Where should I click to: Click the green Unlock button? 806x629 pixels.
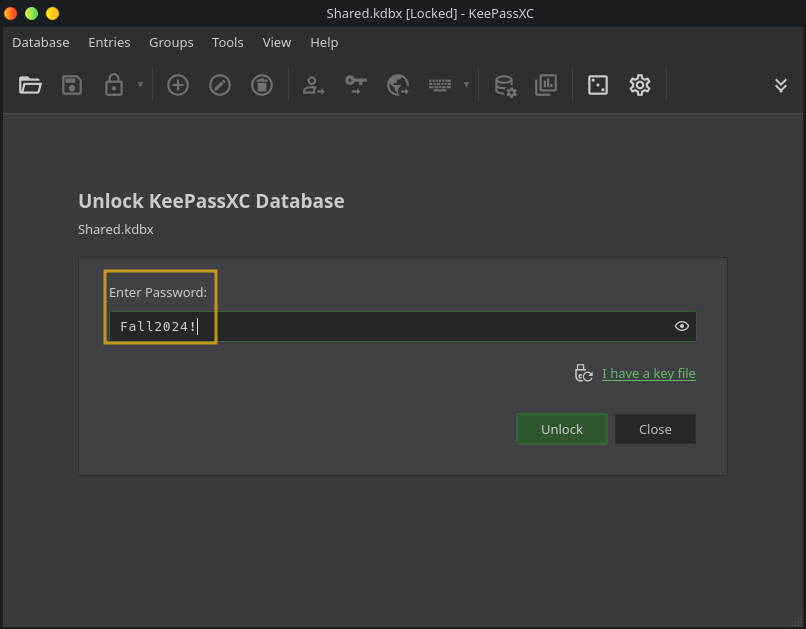click(x=562, y=429)
